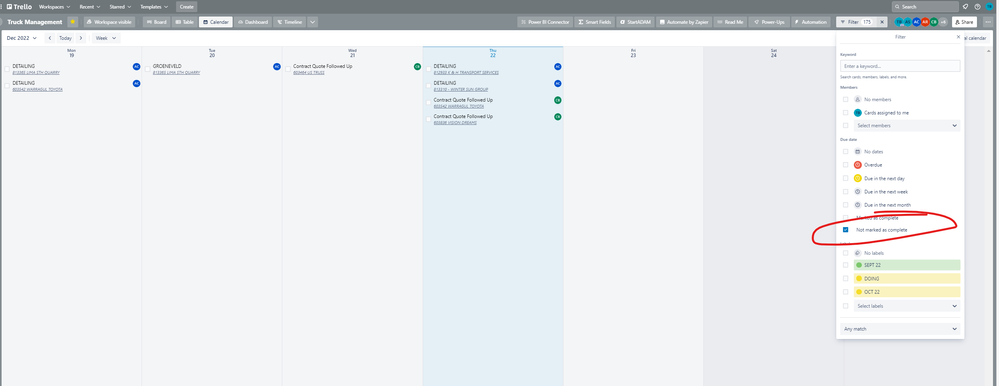Screen dimensions: 999x386
Task: Close the Filter panel
Action: (958, 38)
